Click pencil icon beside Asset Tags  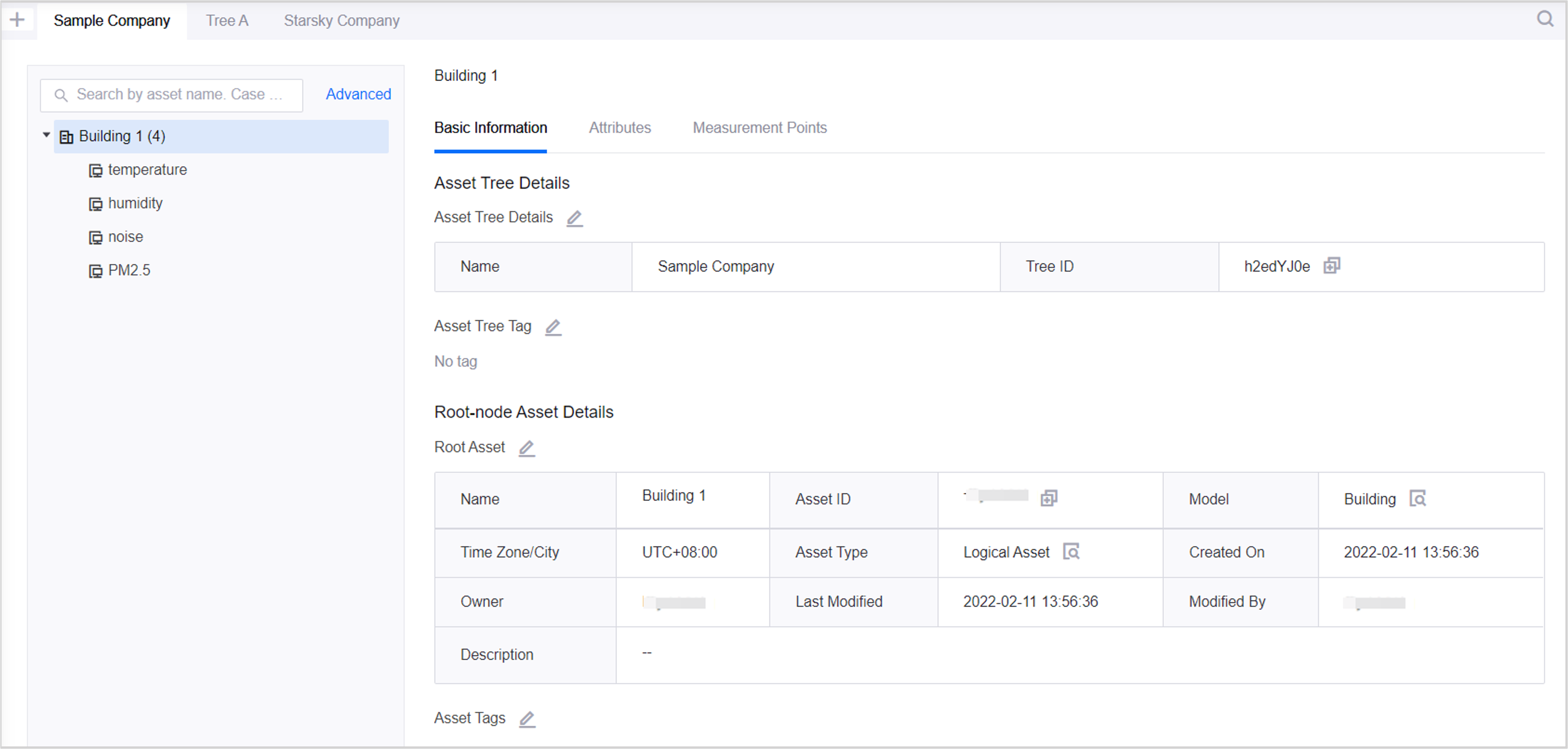(x=527, y=719)
